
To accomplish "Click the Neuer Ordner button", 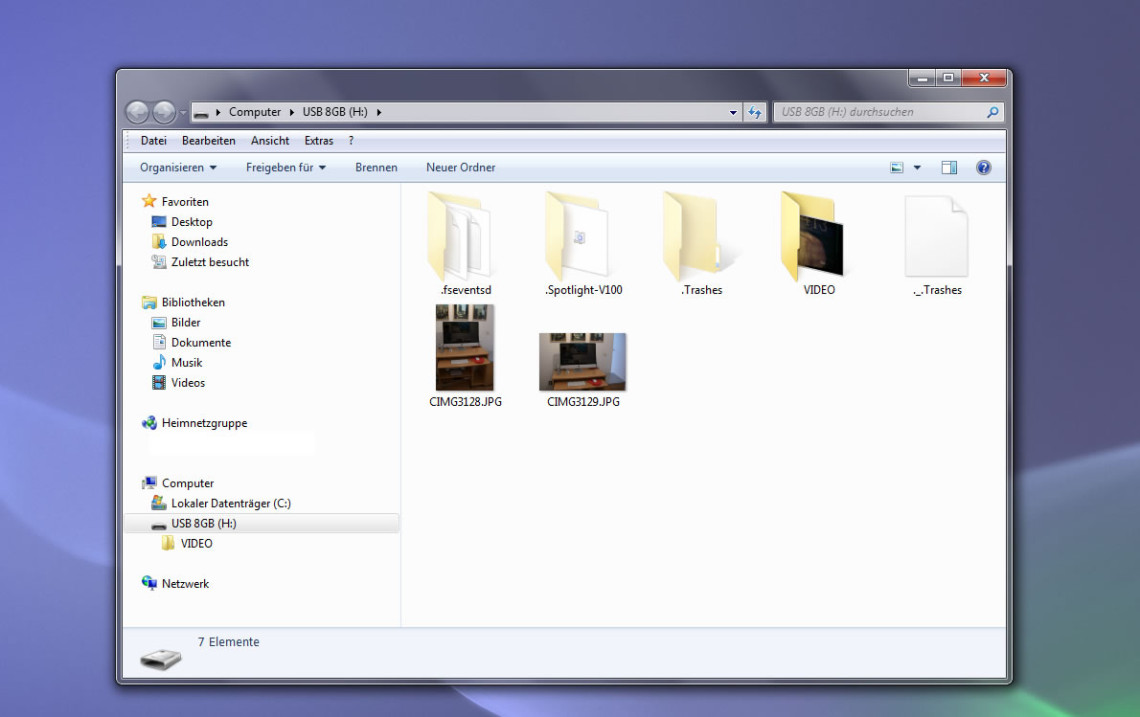I will tap(460, 168).
